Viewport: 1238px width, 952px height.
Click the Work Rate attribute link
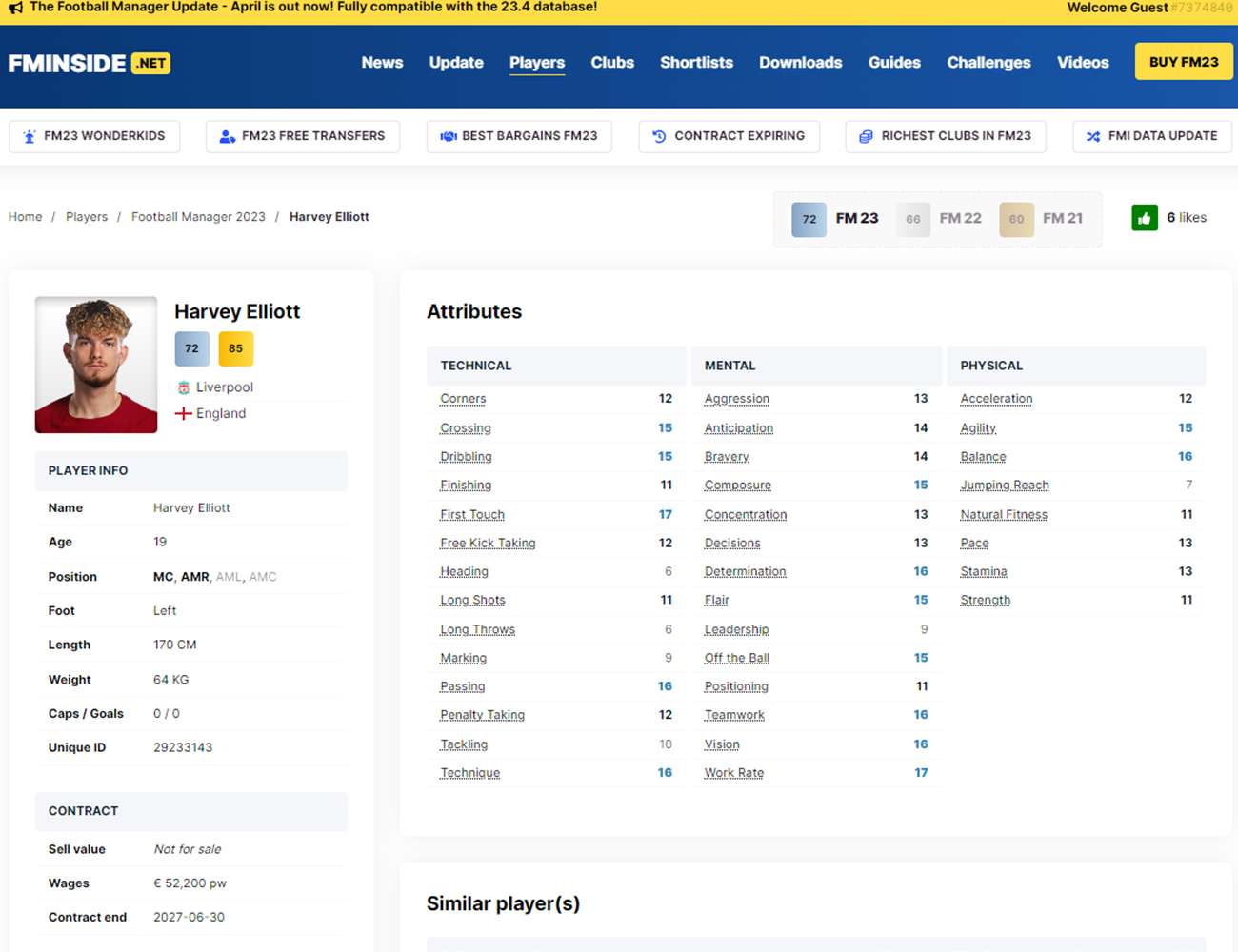[x=734, y=773]
